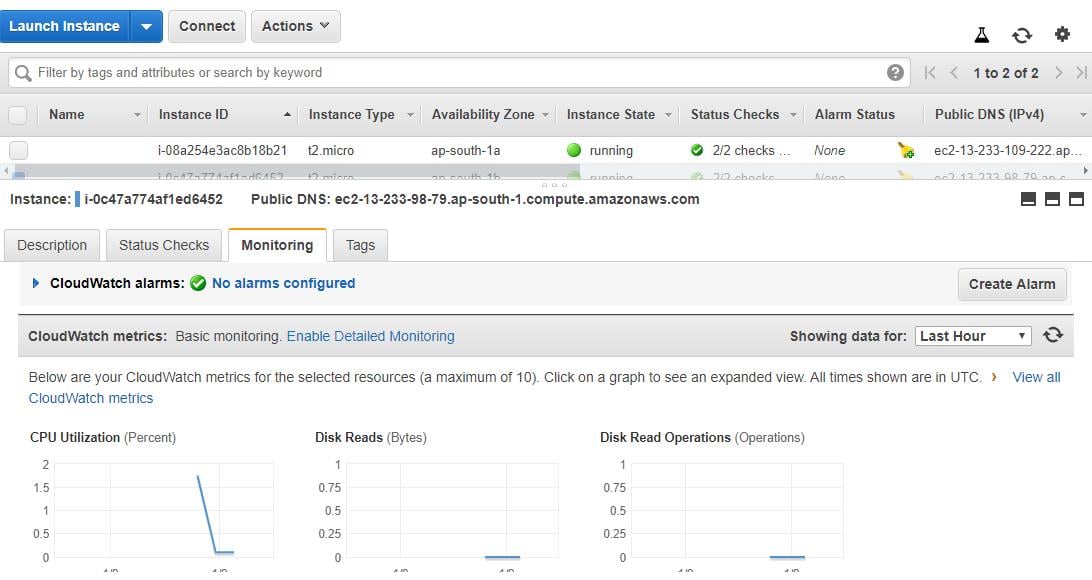Open the Instance Type column dropdown

(x=410, y=115)
